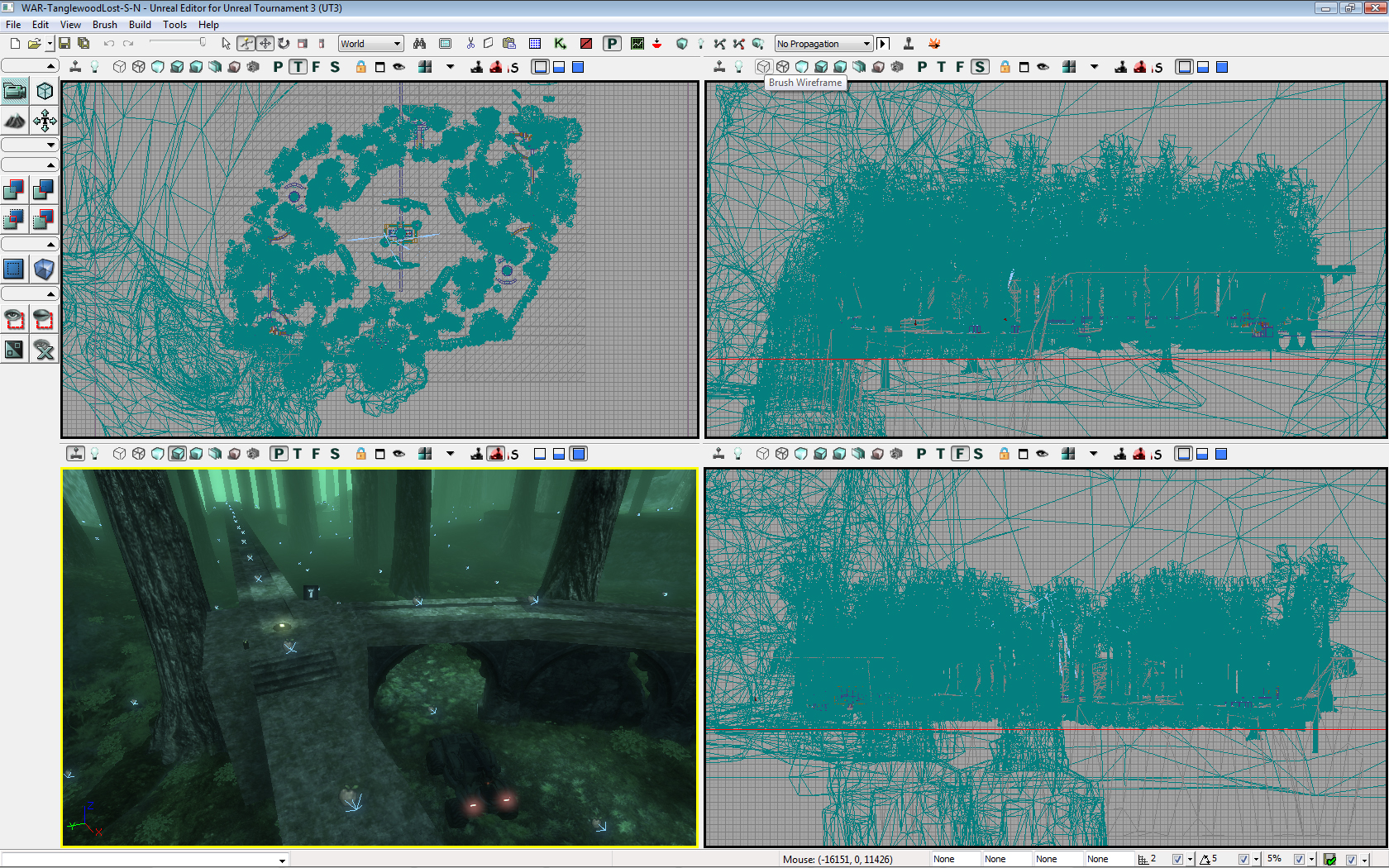Screen dimensions: 1389x868
Task: Click the Play level P icon
Action: click(612, 44)
